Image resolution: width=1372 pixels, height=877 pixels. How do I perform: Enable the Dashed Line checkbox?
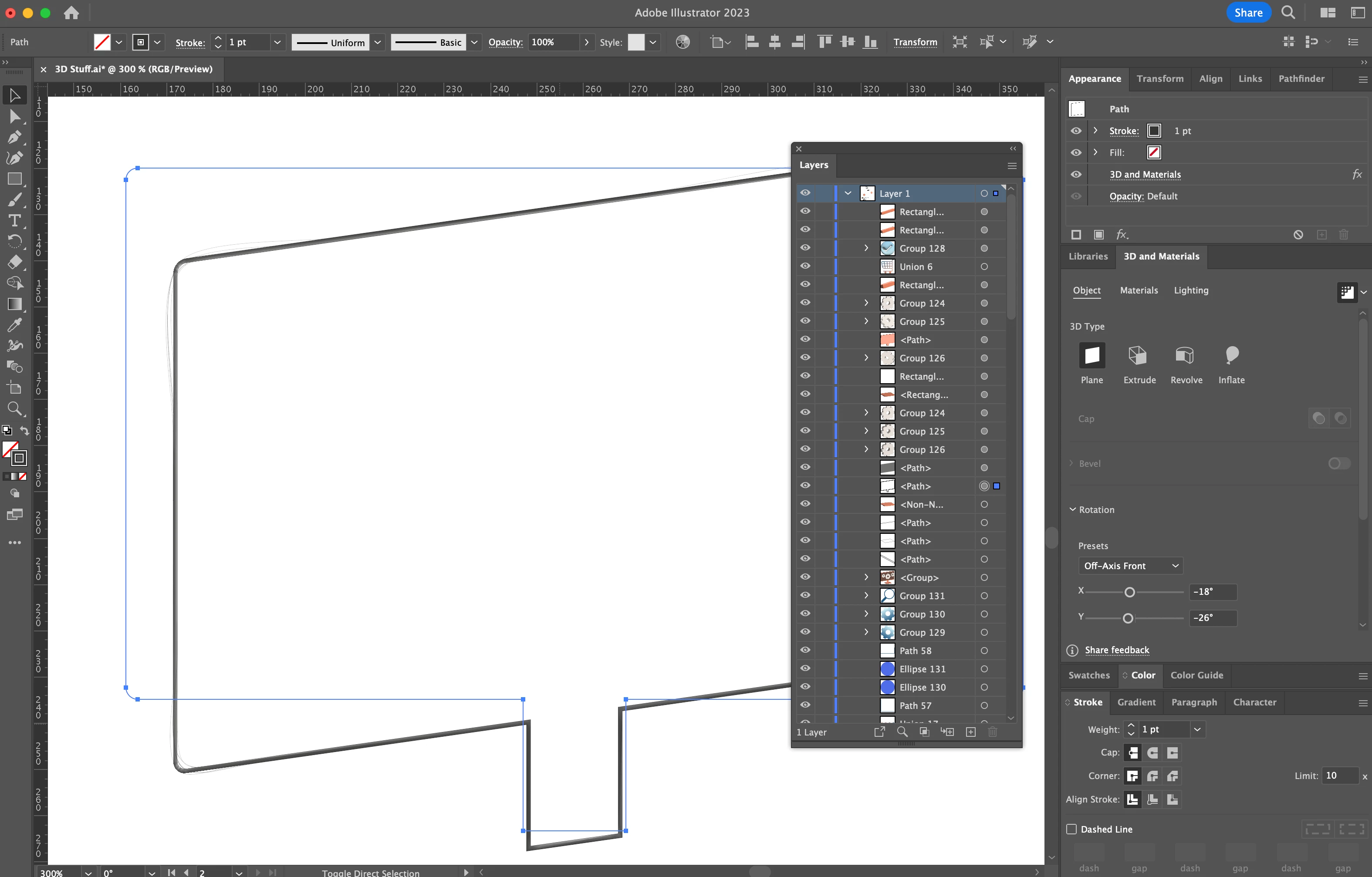pos(1071,829)
